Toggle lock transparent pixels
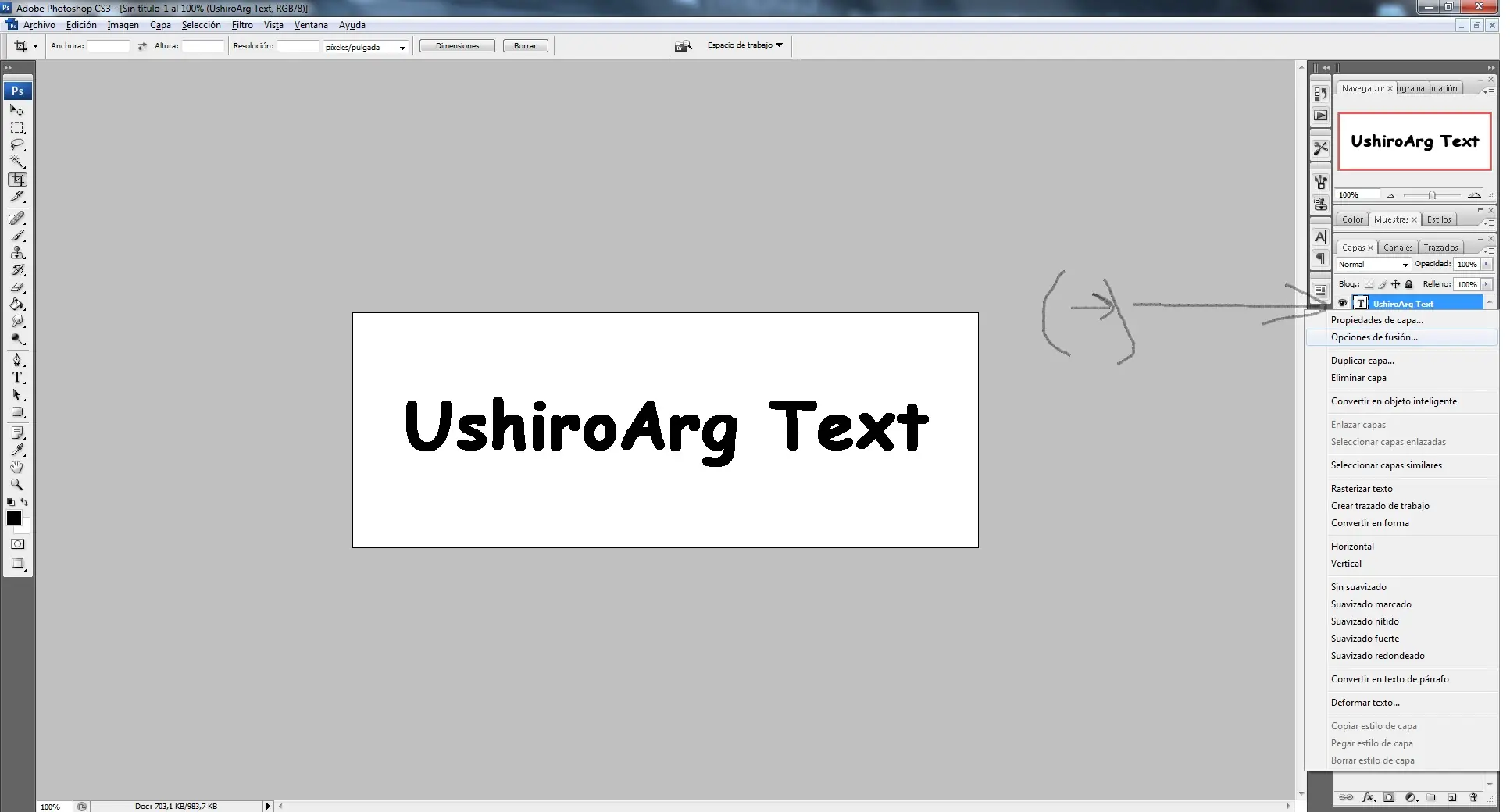This screenshot has height=812, width=1510. (1369, 284)
